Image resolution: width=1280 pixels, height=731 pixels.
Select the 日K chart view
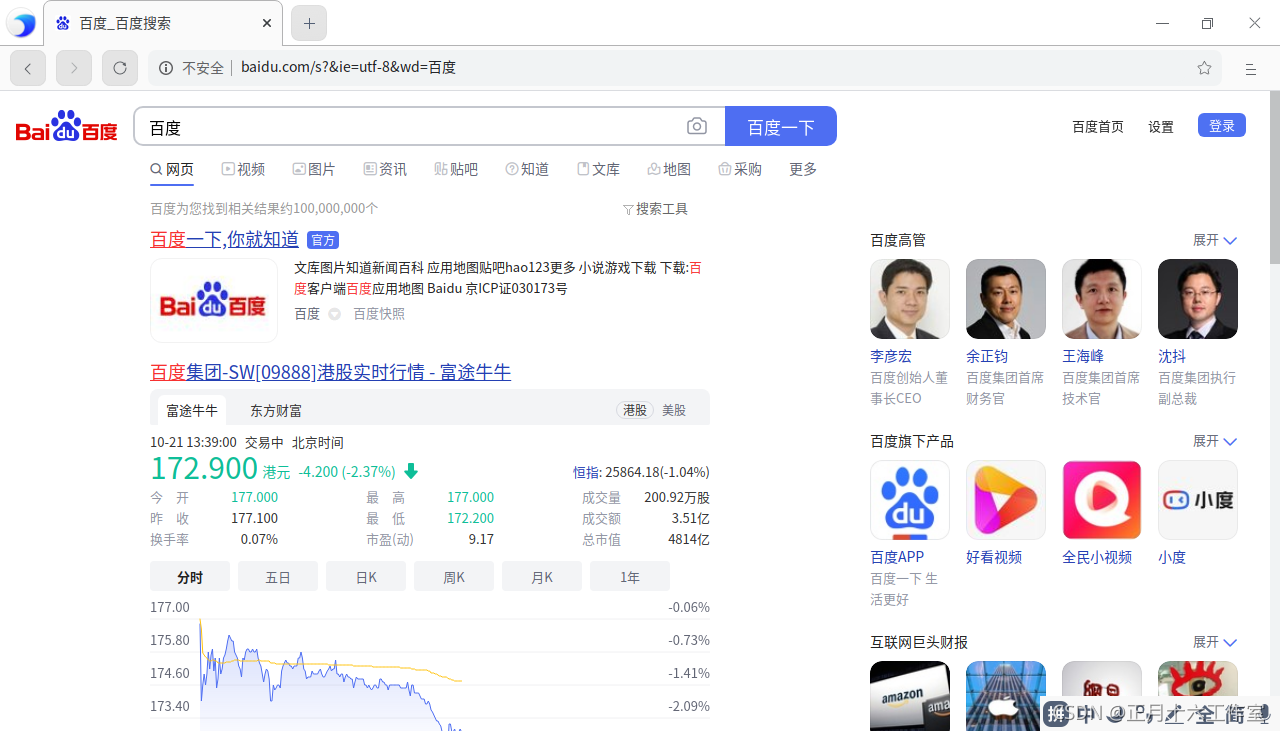pos(366,577)
